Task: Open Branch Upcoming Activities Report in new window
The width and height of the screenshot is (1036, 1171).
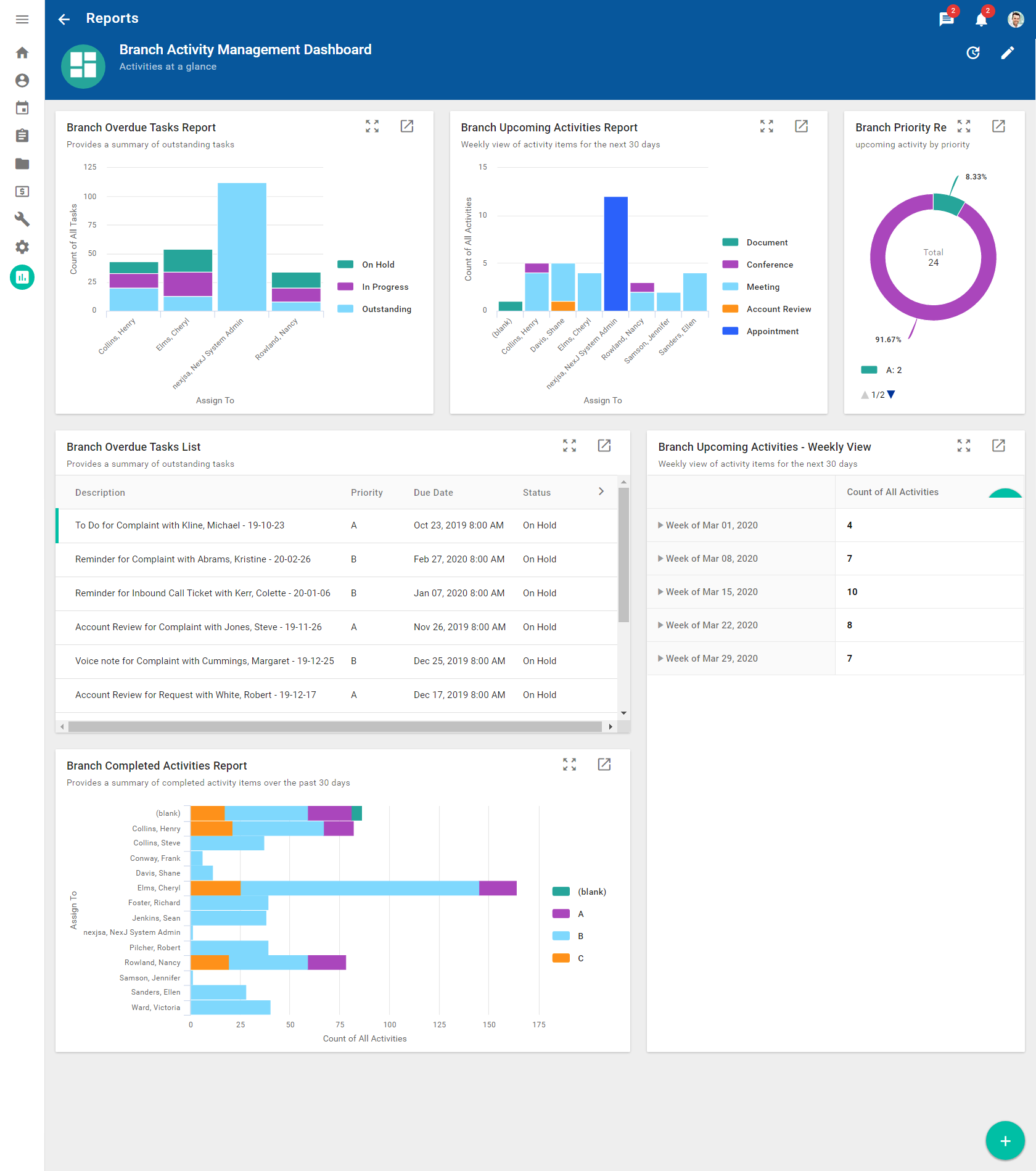Action: (802, 126)
